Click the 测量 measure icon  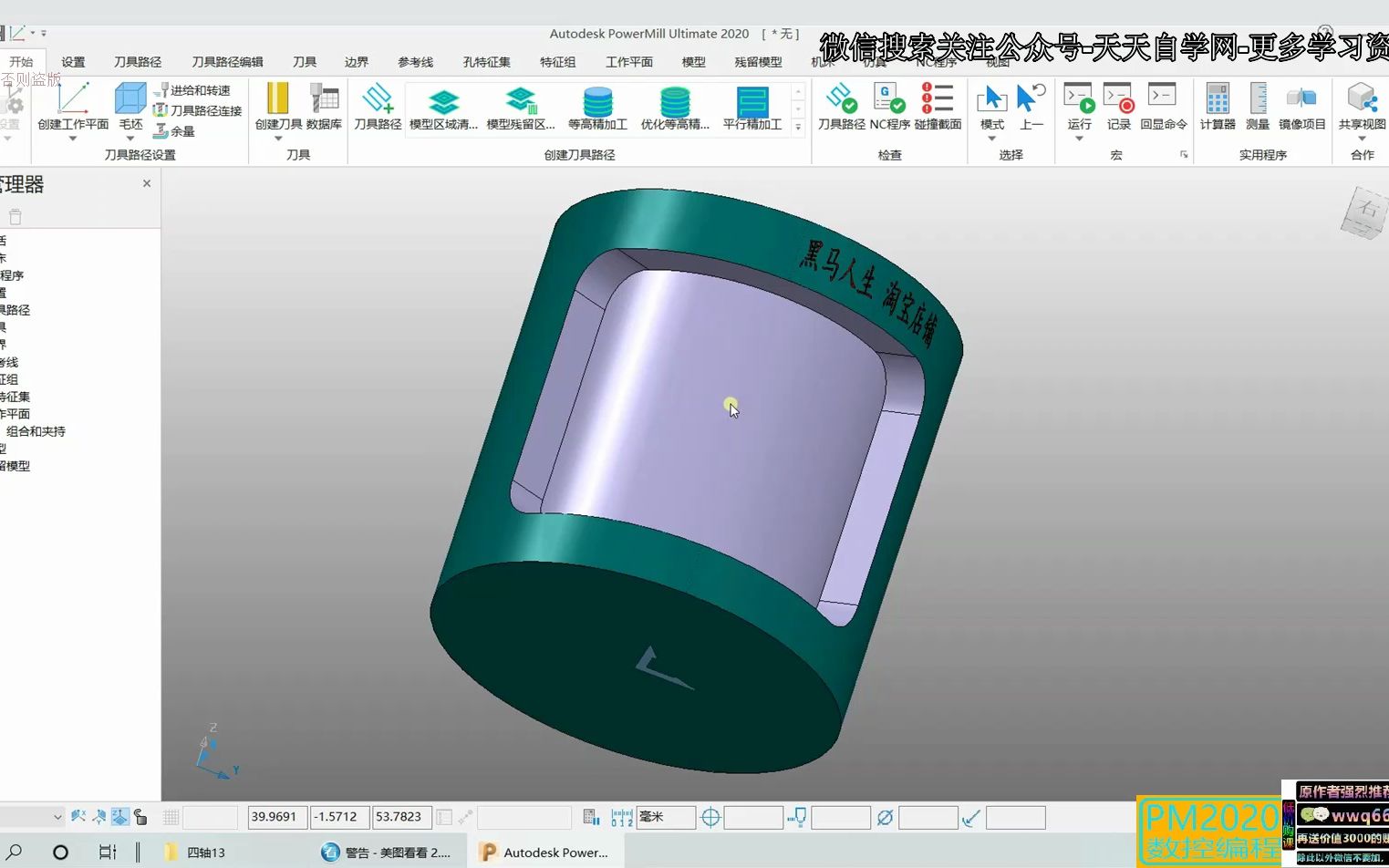1258,98
